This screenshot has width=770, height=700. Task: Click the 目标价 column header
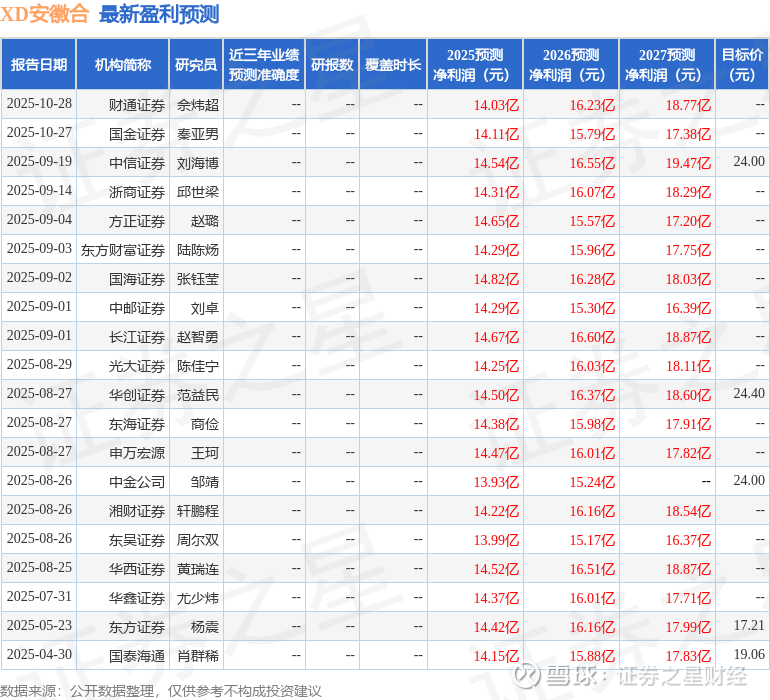(x=742, y=64)
